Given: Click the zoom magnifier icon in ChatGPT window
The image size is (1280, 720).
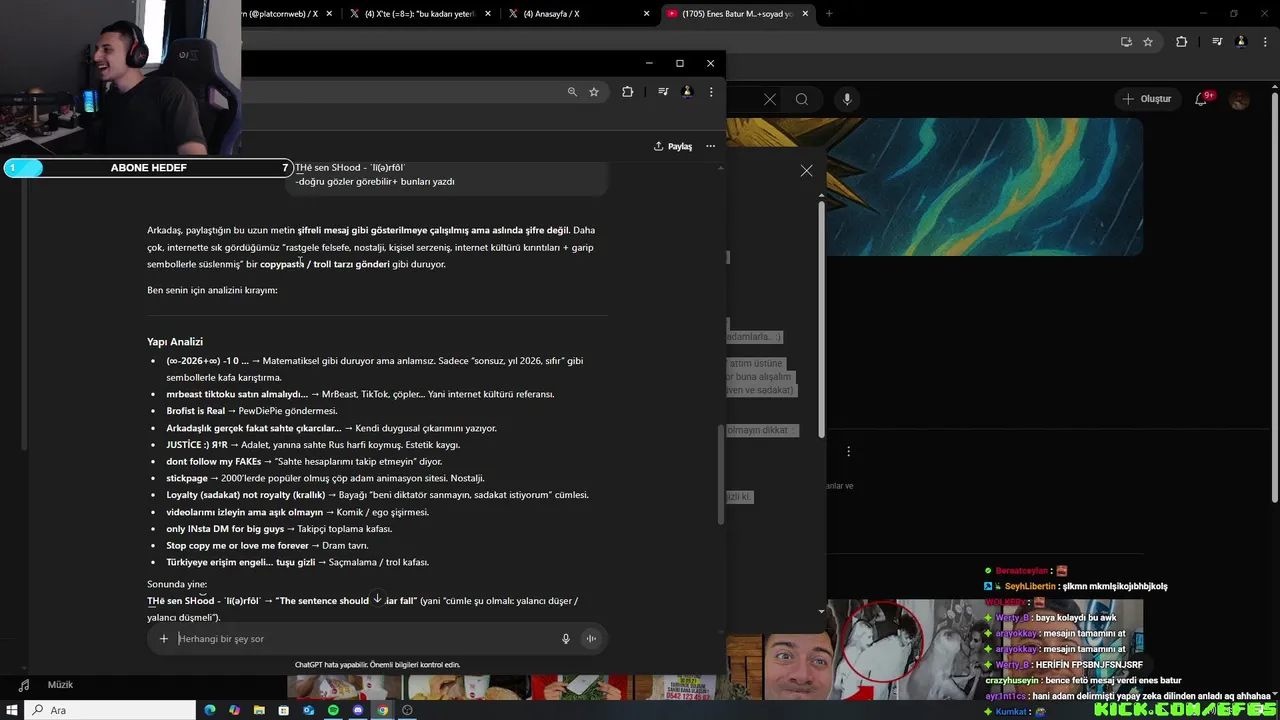Looking at the screenshot, I should (x=572, y=91).
